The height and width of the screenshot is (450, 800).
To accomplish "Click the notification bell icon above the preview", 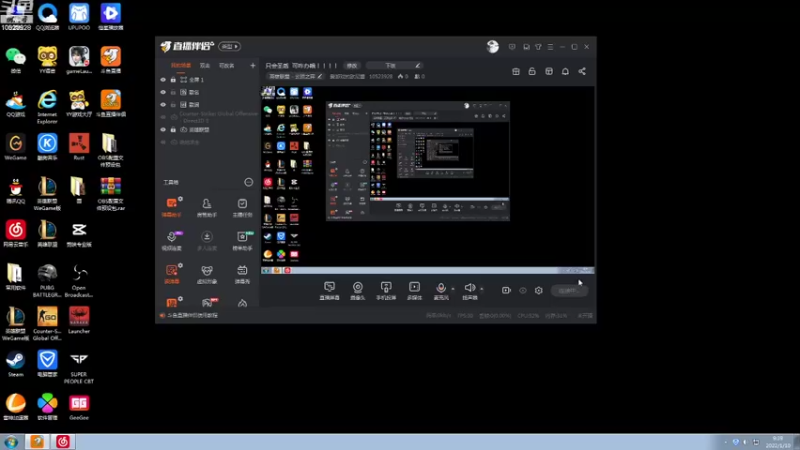I will pos(565,71).
